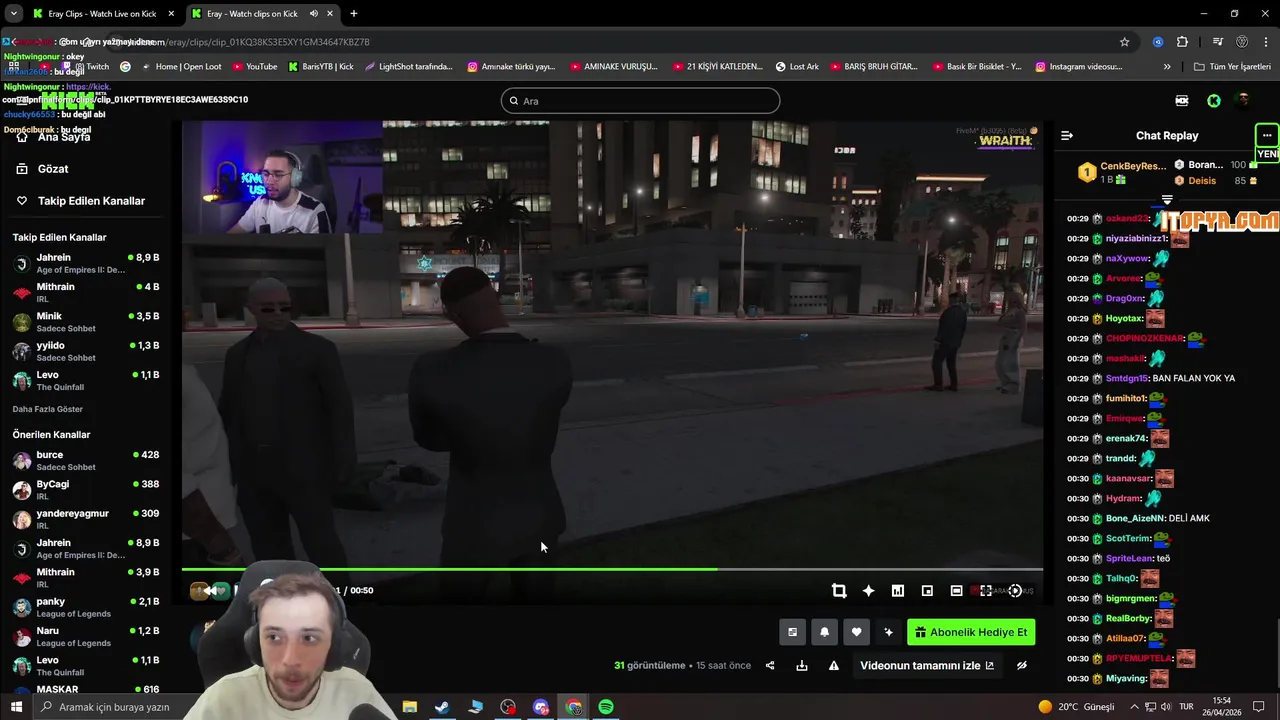
Task: Click username Bone_AizeNN in chat
Action: click(1135, 518)
